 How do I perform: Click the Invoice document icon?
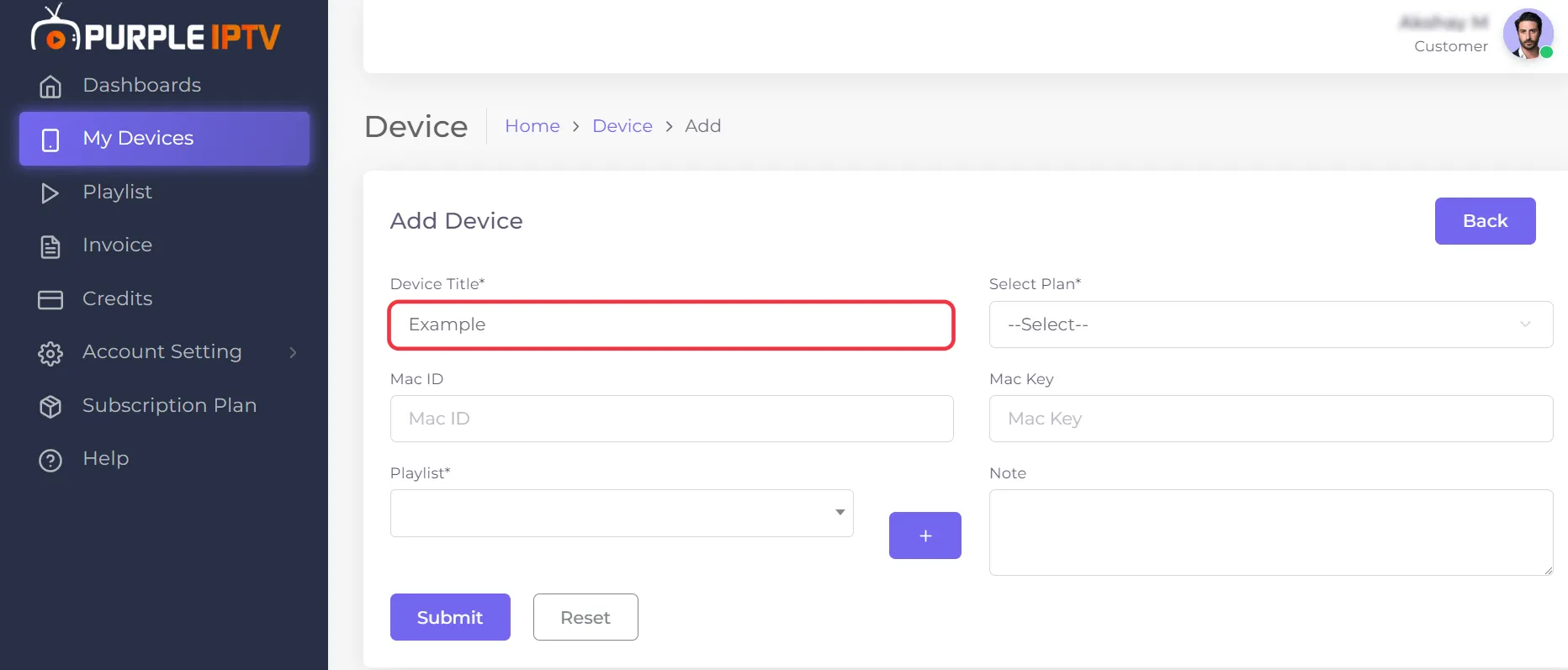click(50, 246)
